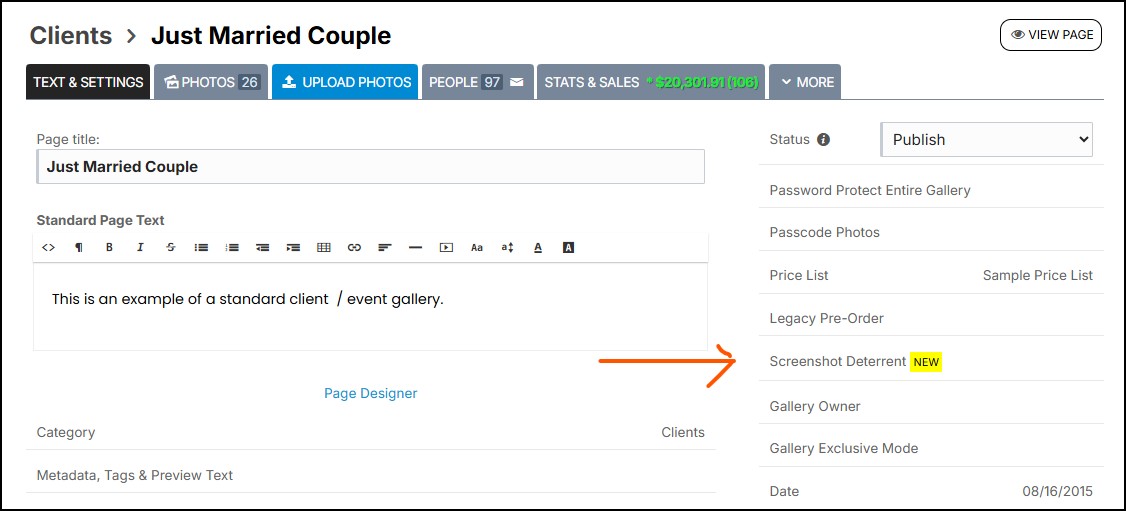Screen dimensions: 1126x511
Task: Expand the MORE tab menu
Action: click(805, 82)
